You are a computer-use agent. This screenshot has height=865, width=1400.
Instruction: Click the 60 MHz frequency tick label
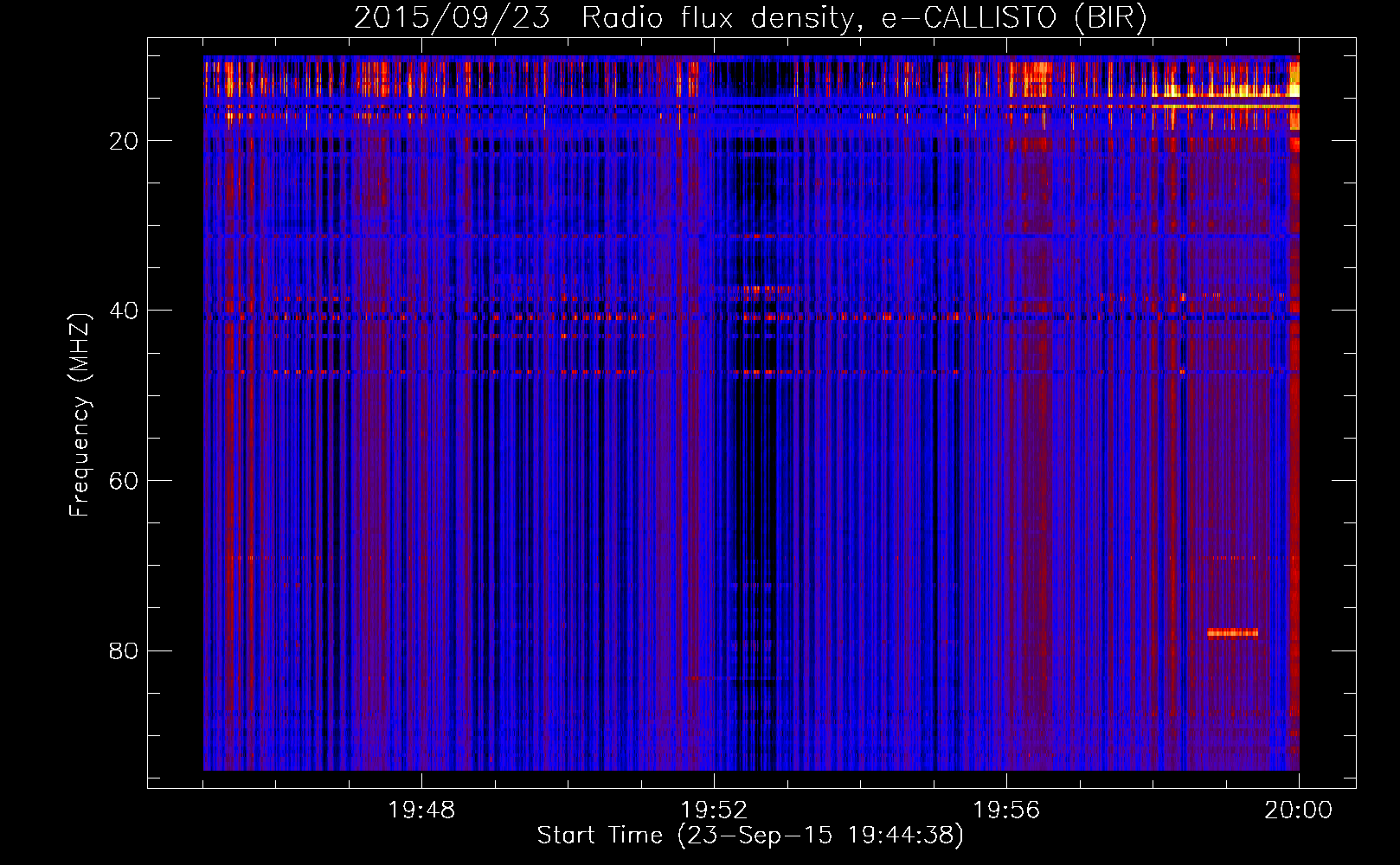pyautogui.click(x=124, y=481)
